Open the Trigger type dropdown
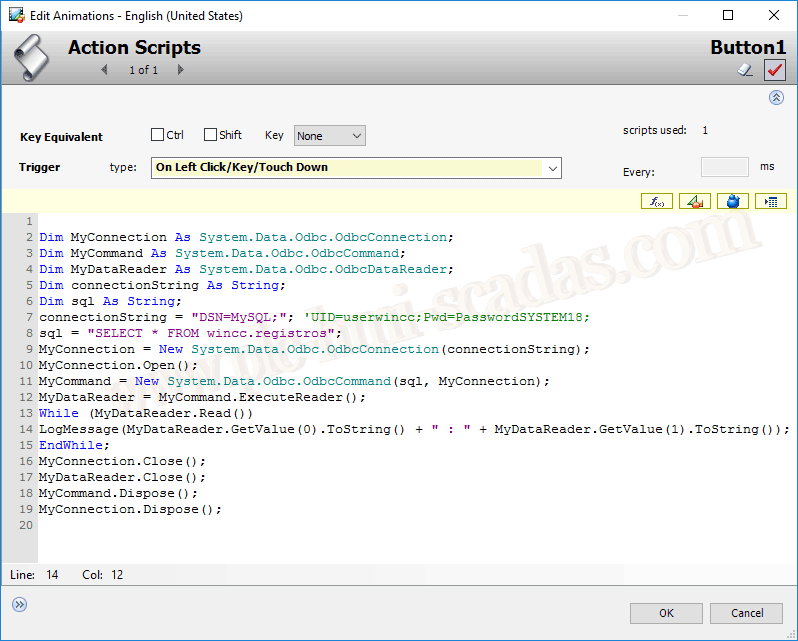 [356, 168]
